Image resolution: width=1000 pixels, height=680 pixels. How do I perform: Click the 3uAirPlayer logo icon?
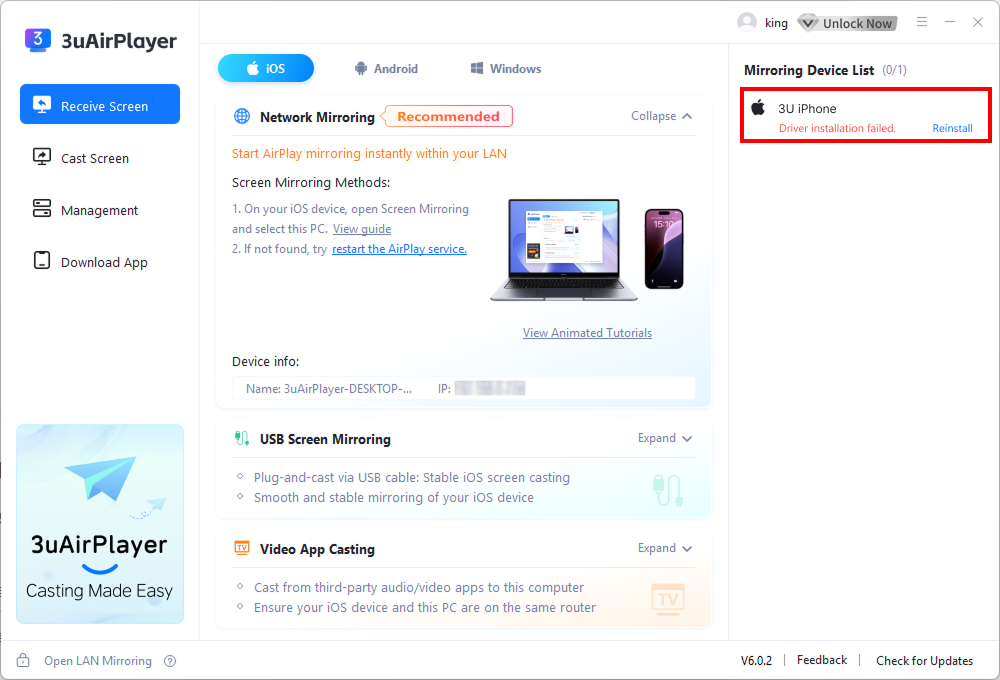pos(38,40)
